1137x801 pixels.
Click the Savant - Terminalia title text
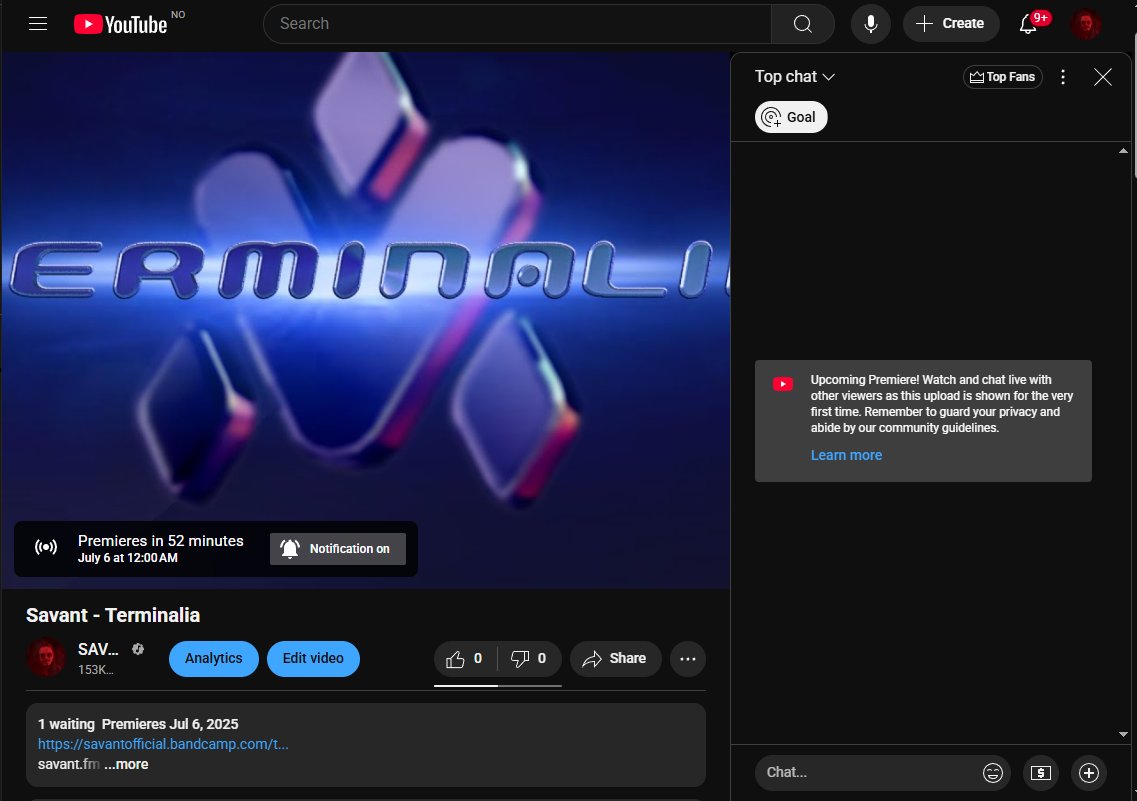coord(113,615)
